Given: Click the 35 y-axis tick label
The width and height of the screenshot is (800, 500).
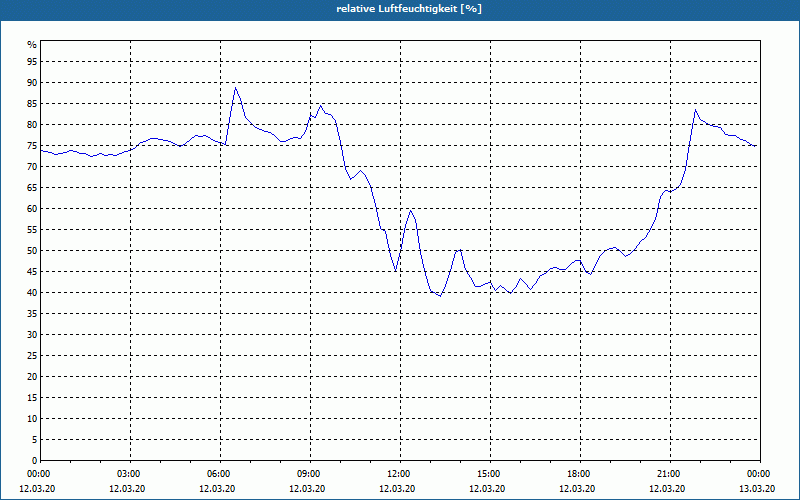Looking at the screenshot, I should click(x=32, y=314).
